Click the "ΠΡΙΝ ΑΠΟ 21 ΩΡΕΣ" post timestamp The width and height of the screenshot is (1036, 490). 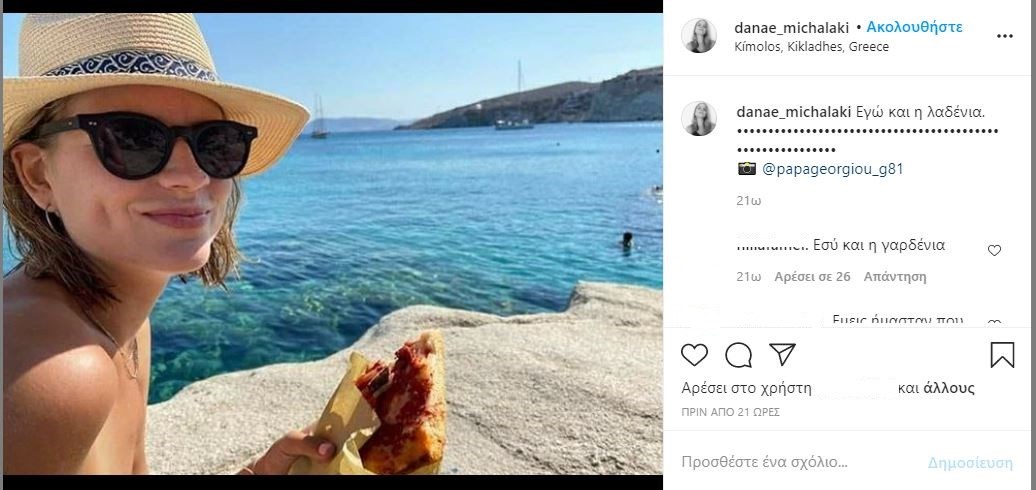pos(730,412)
